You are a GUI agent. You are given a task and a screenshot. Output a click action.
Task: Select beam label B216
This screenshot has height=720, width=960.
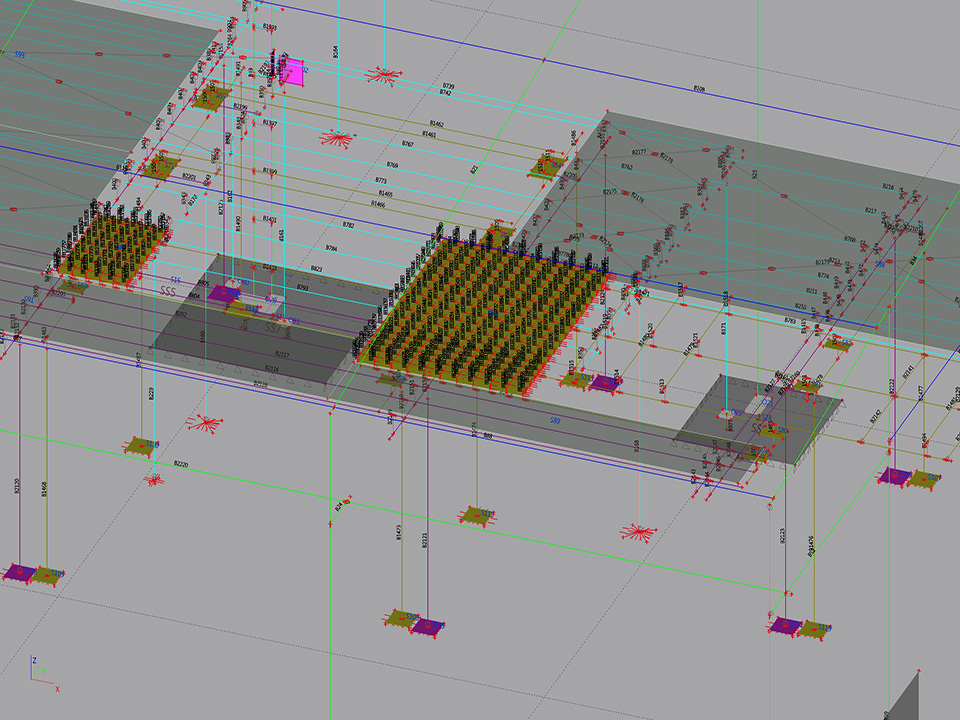point(887,186)
